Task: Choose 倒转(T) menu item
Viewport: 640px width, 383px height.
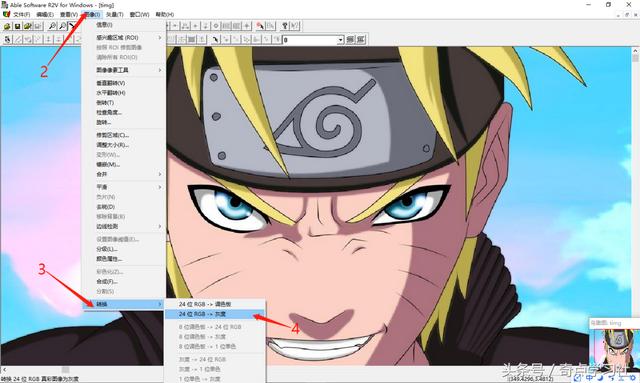Action: click(x=124, y=102)
